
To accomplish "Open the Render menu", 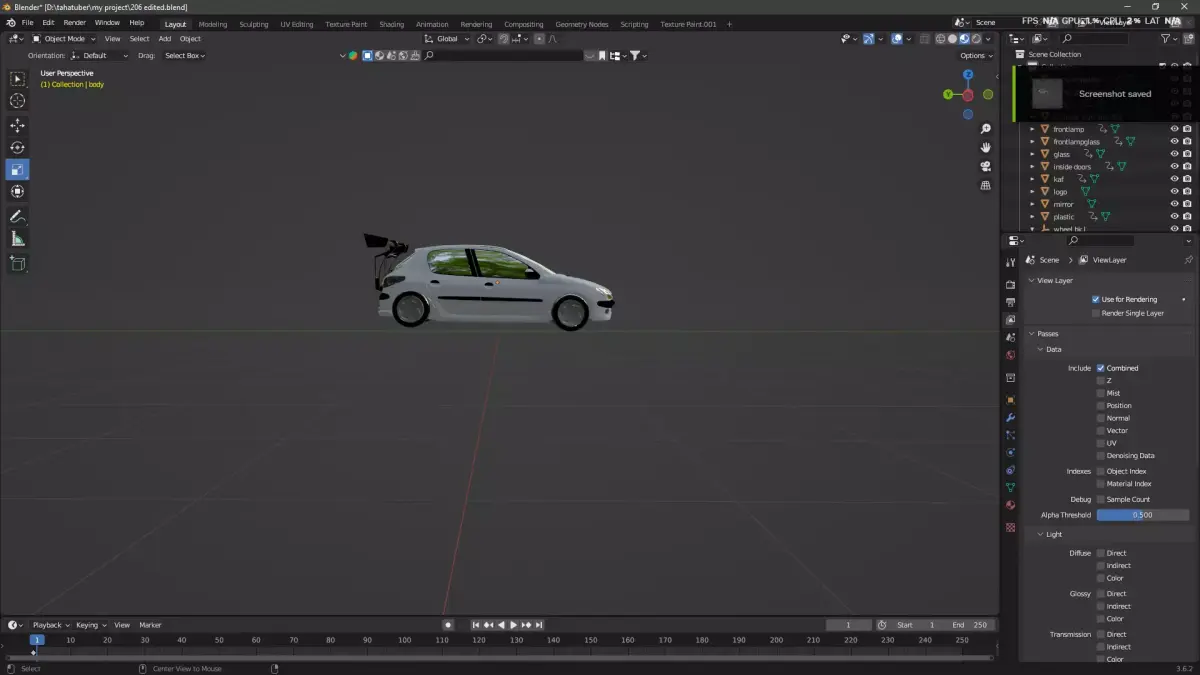I will 75,23.
